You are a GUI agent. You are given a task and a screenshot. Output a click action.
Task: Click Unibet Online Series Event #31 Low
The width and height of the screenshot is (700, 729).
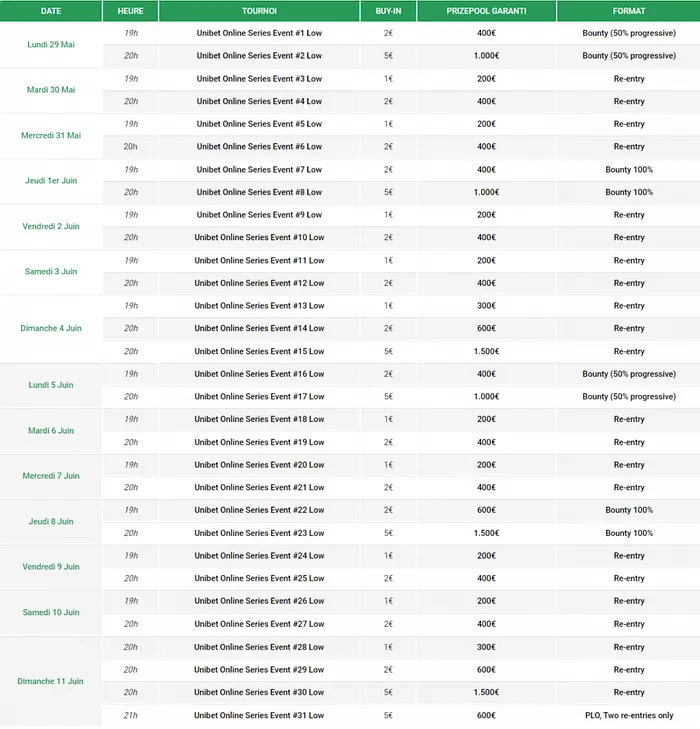click(x=259, y=715)
